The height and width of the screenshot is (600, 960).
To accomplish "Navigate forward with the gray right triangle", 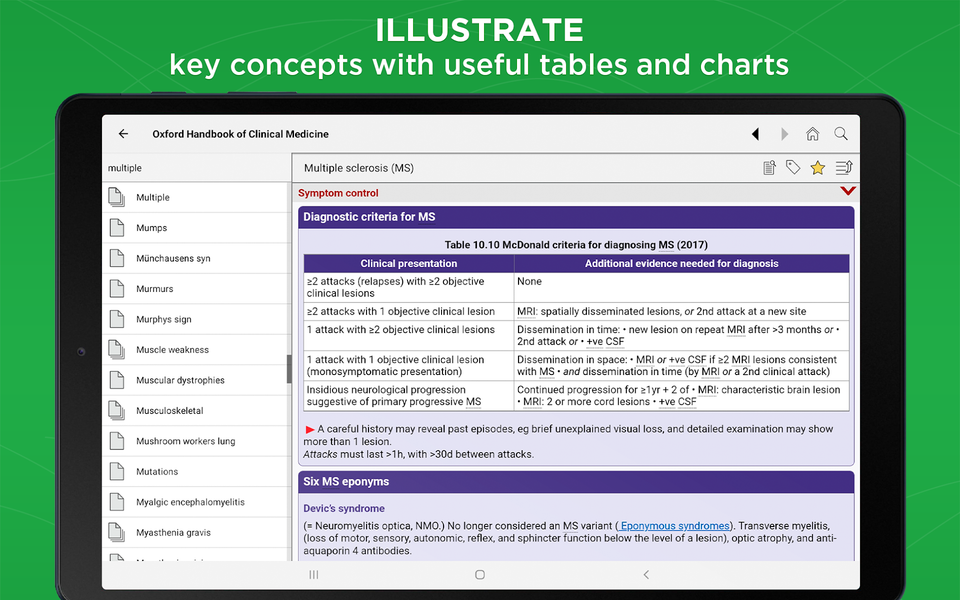I will point(784,133).
